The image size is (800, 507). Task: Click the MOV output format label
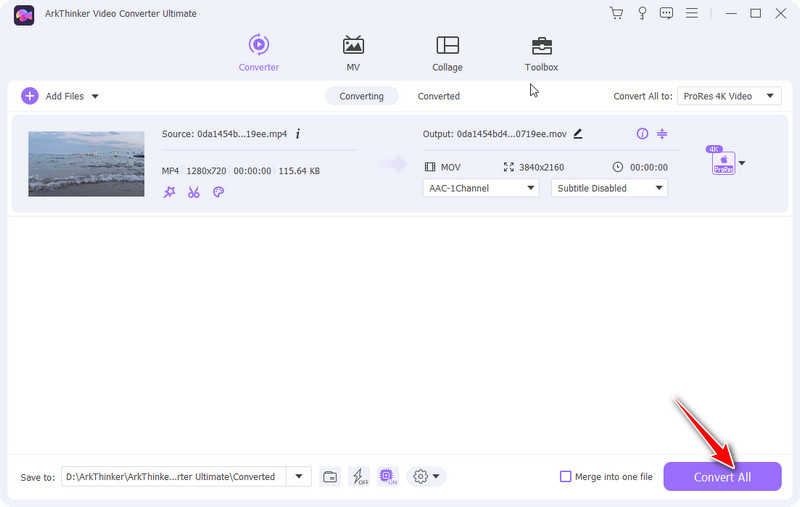point(451,167)
